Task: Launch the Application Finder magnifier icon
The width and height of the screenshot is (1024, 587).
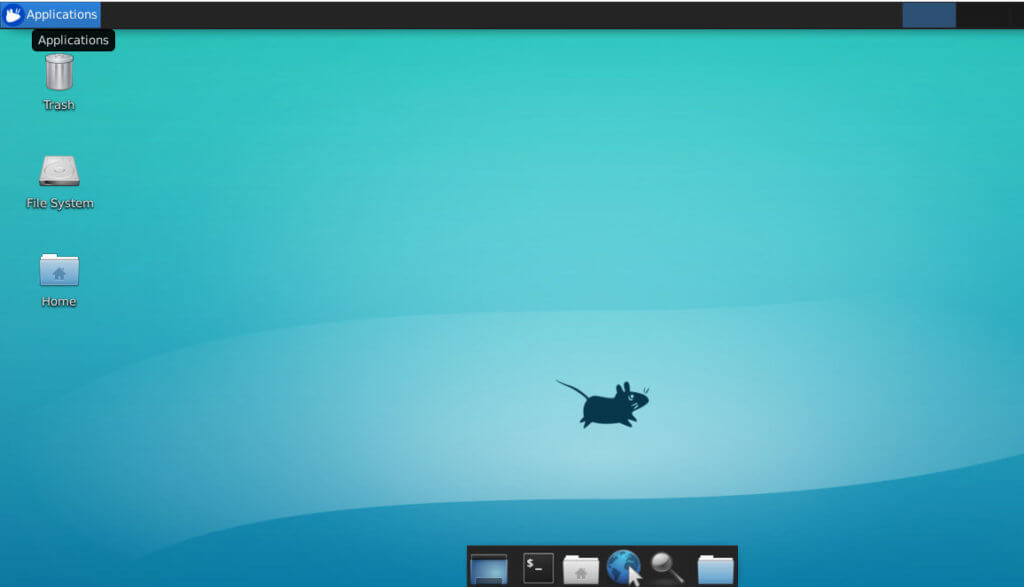Action: [x=665, y=567]
